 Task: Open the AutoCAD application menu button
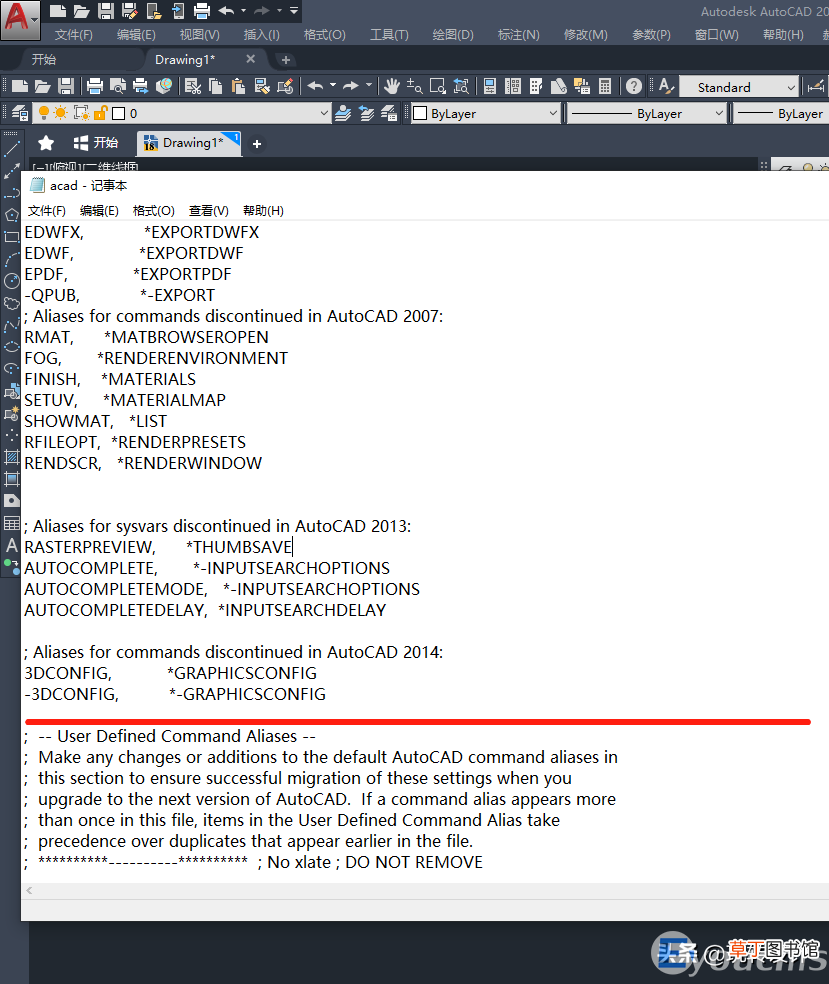[x=19, y=19]
